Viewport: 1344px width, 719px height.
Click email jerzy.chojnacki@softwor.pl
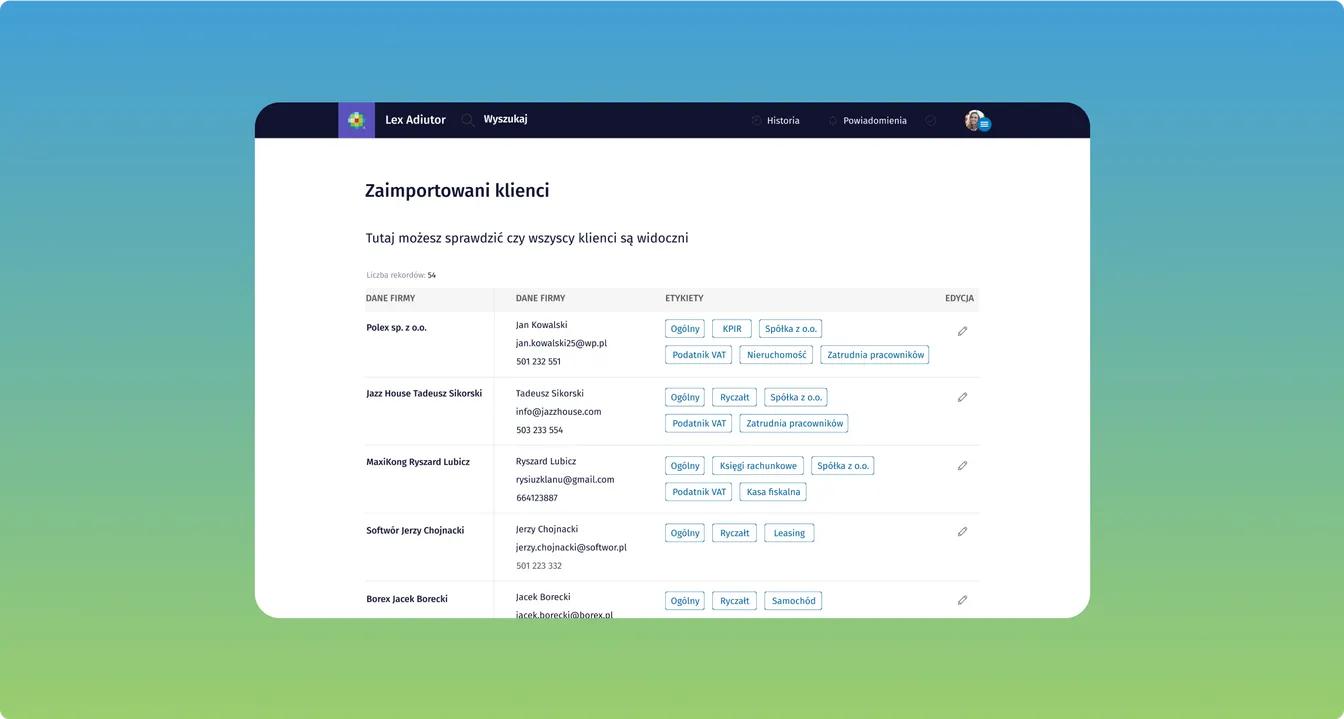(571, 548)
